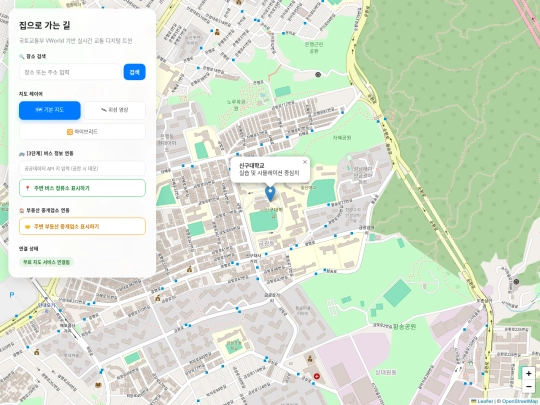Click the red hospital cross icon on map
Viewport: 540px width, 405px height.
coord(316,376)
